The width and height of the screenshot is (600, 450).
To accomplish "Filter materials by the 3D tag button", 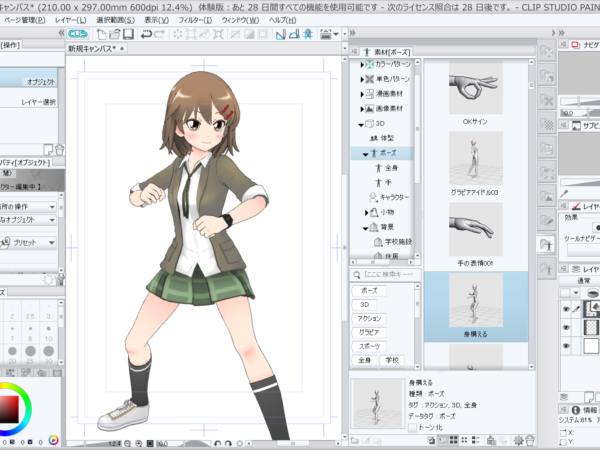I will coord(364,305).
